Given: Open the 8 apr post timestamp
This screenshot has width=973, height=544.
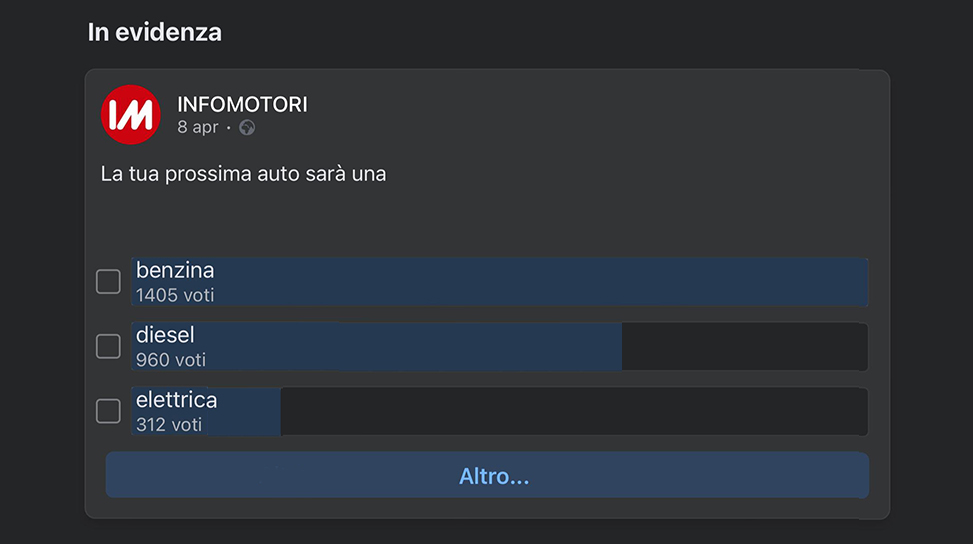Looking at the screenshot, I should [x=198, y=127].
